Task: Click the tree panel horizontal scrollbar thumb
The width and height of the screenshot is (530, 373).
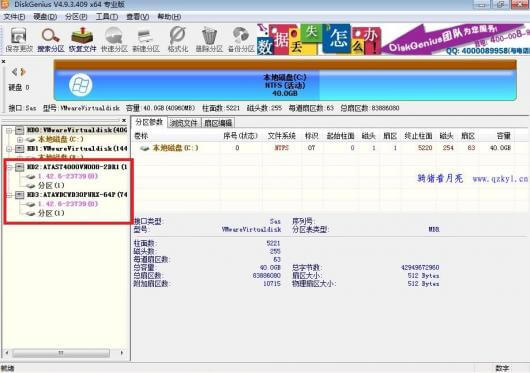Action: [61, 353]
